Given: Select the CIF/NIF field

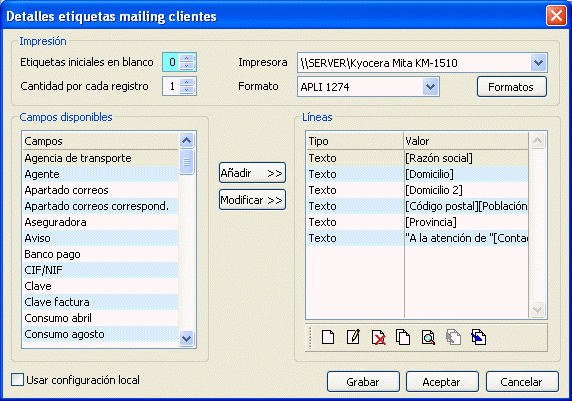Looking at the screenshot, I should click(101, 270).
